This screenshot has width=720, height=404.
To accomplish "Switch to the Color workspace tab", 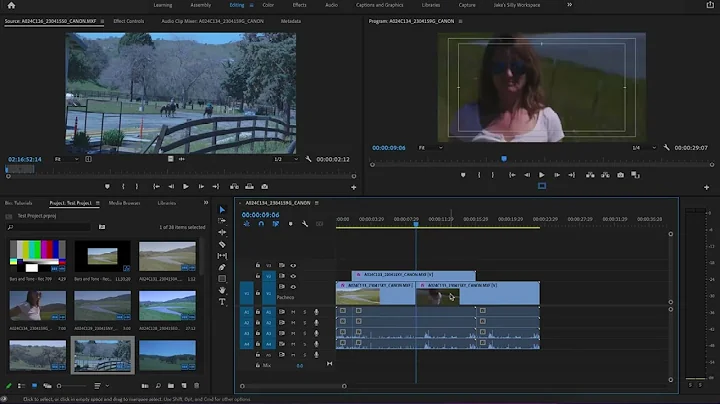I will pos(268,5).
